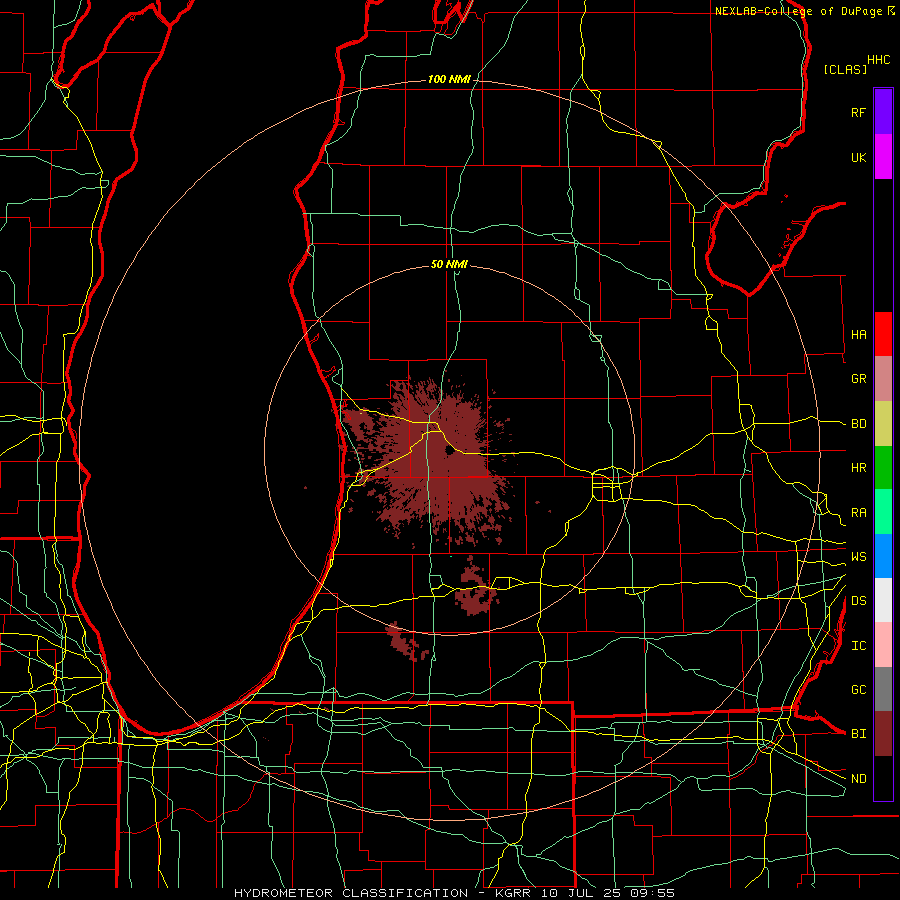Click the WS legend label
Viewport: 900px width, 900px height.
coord(858,557)
